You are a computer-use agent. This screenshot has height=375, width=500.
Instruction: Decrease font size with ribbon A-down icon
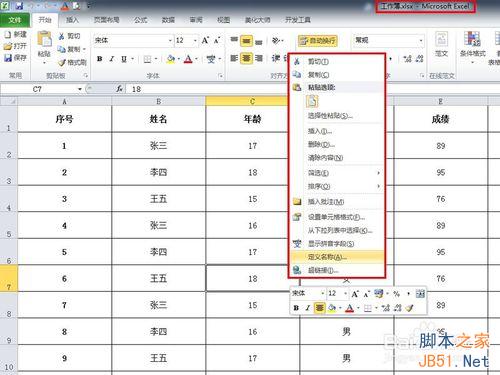point(217,40)
